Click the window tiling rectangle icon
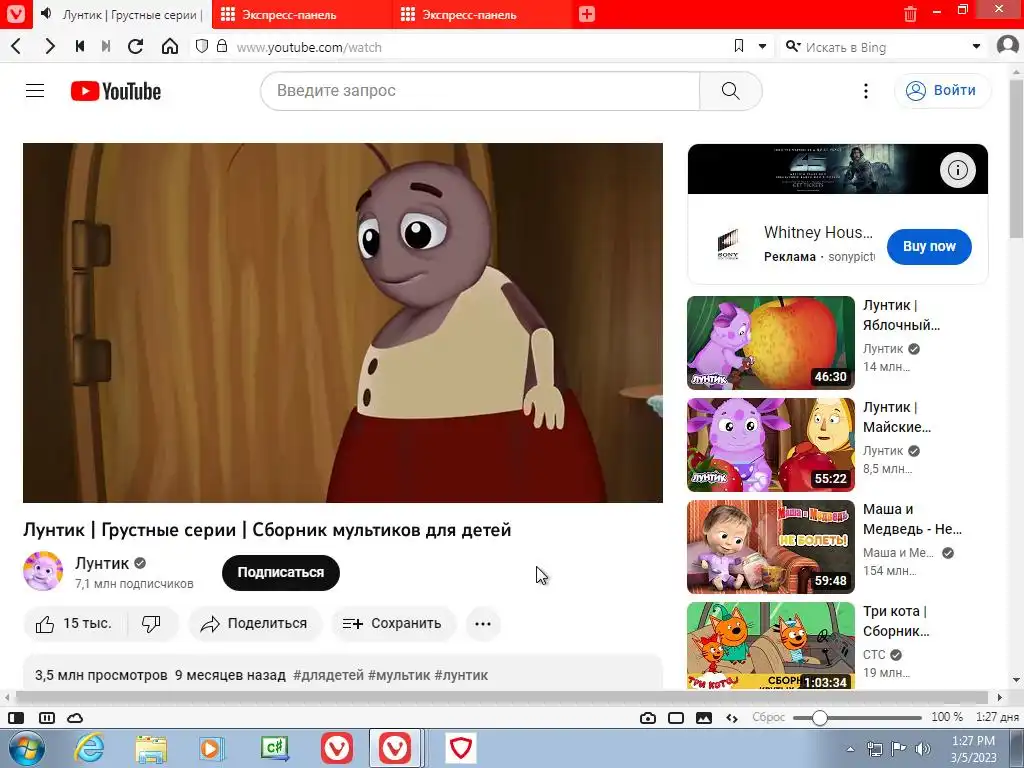 pos(676,718)
